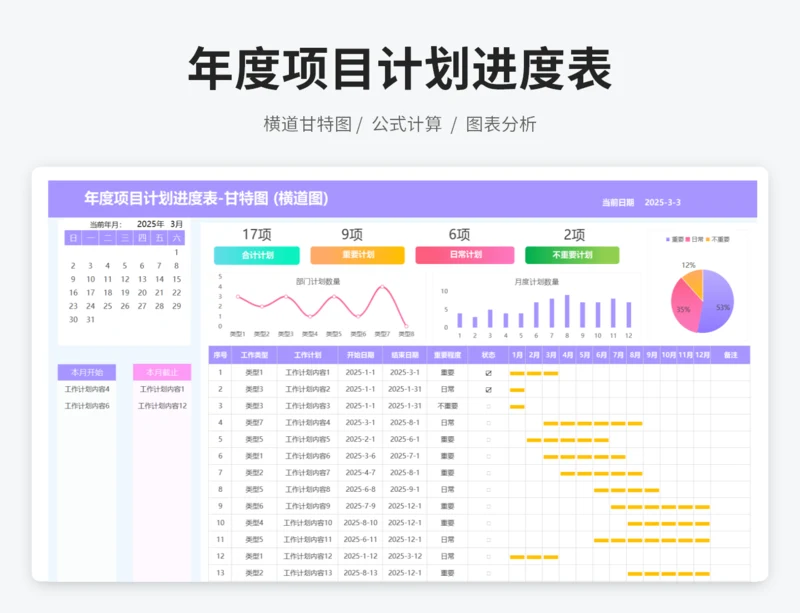Image resolution: width=800 pixels, height=613 pixels.
Task: Click the 类型7 peak point on line chart
Action: coord(382,287)
